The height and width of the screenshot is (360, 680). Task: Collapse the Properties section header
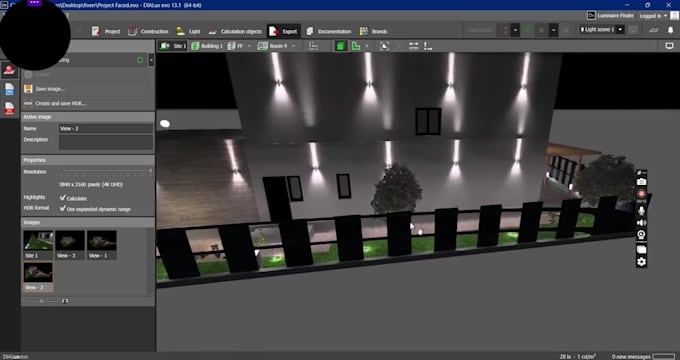pyautogui.click(x=88, y=160)
